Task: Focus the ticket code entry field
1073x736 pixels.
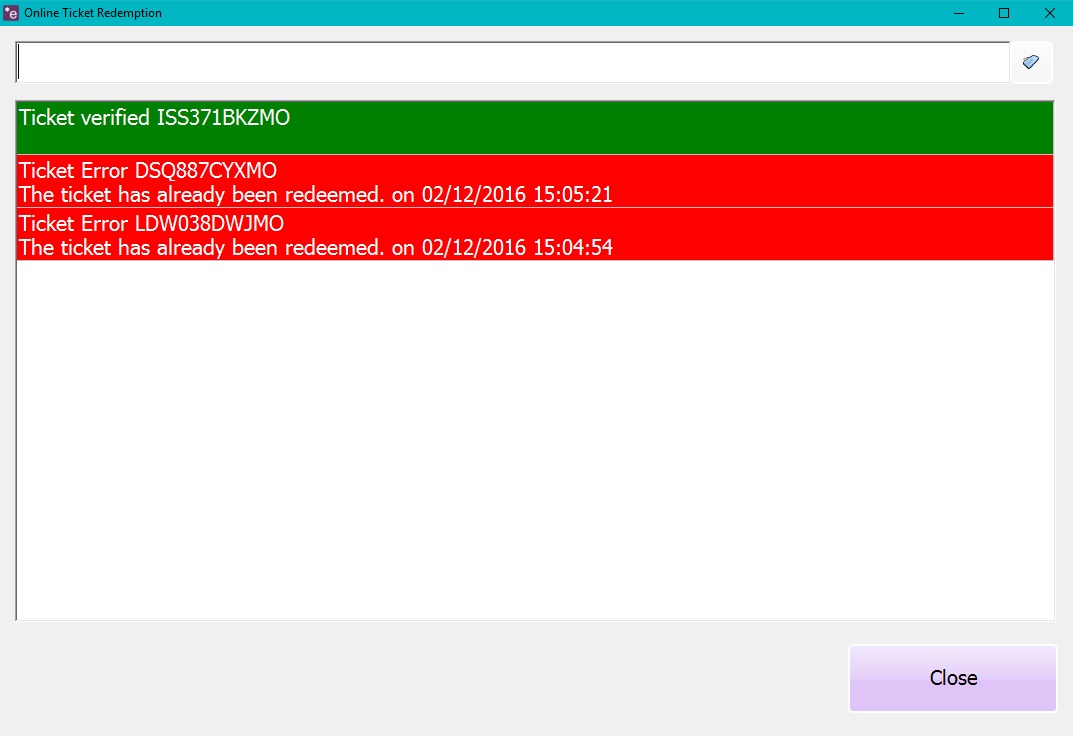Action: click(513, 62)
